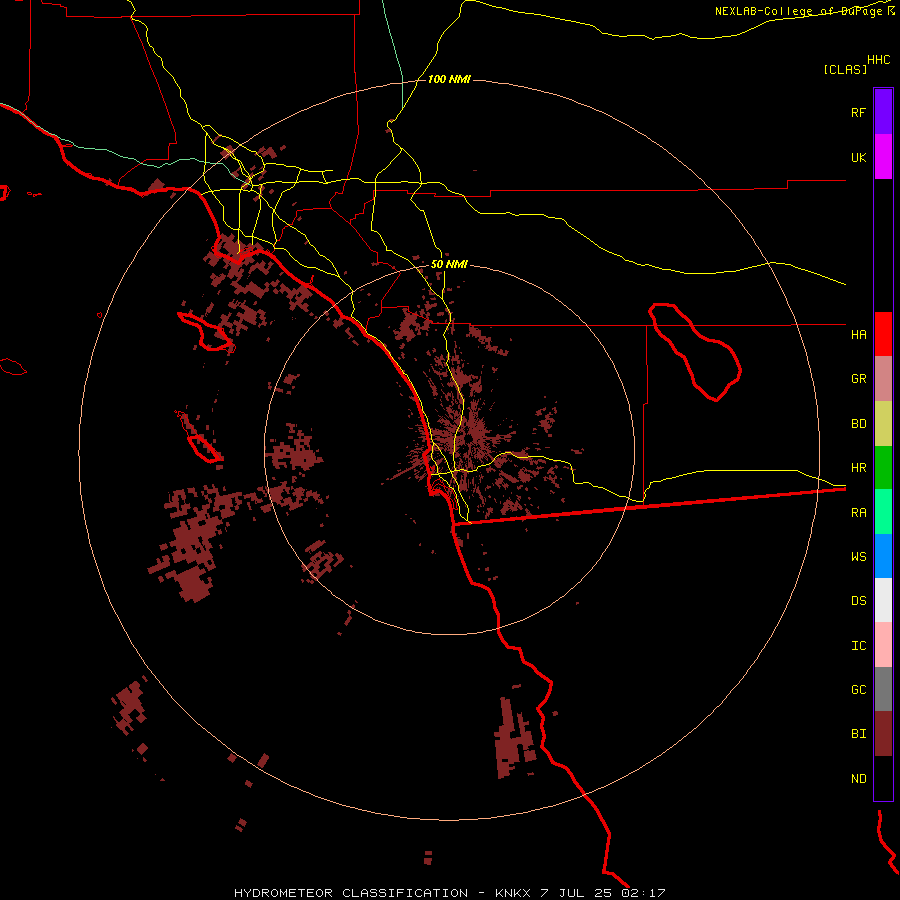Click the pinkish GR legend swatch
The image size is (900, 900).
point(883,379)
